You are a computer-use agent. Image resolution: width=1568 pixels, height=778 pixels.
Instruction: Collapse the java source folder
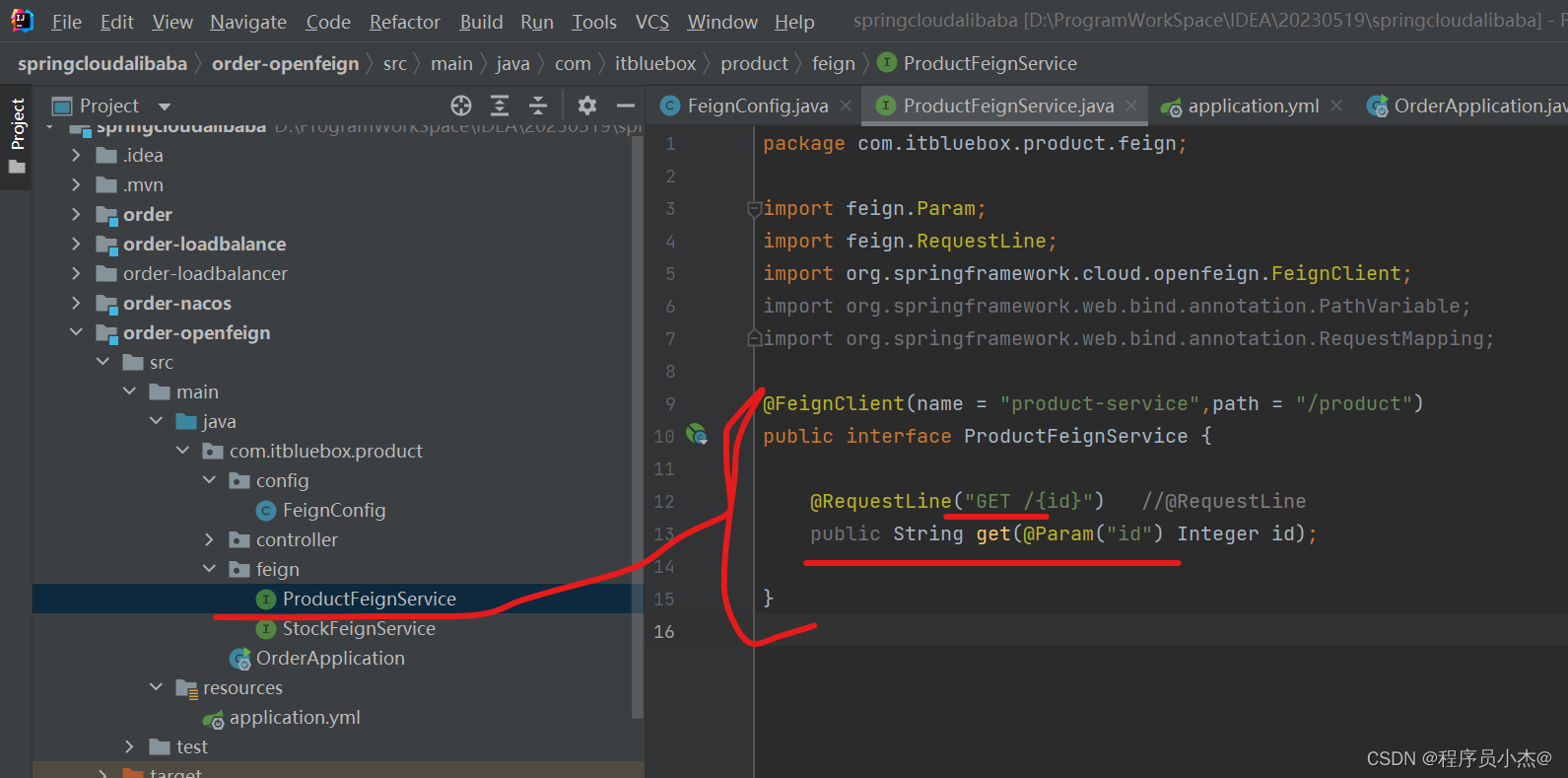[156, 421]
